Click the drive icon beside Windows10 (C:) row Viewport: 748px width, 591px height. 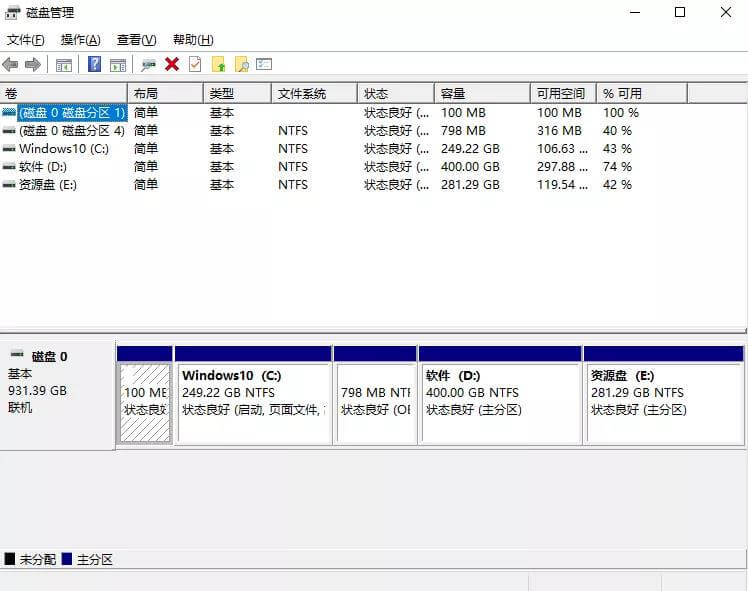click(x=9, y=149)
